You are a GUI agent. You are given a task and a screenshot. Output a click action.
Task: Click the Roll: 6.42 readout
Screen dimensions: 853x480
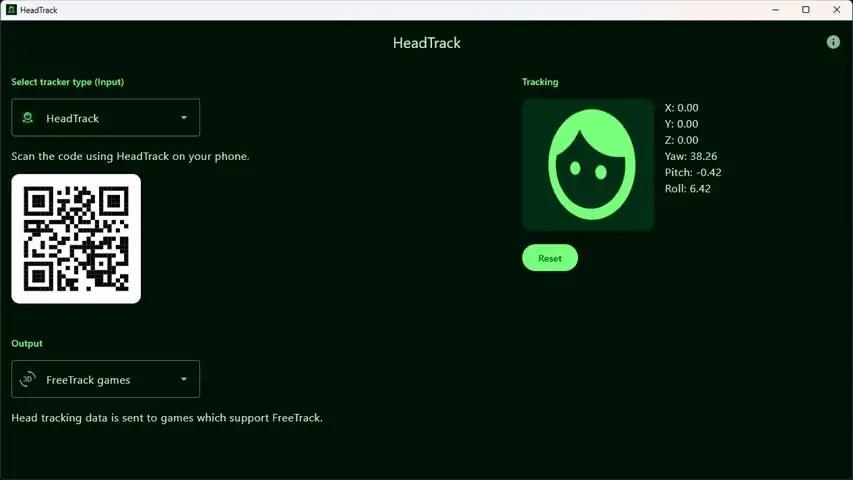pyautogui.click(x=688, y=189)
